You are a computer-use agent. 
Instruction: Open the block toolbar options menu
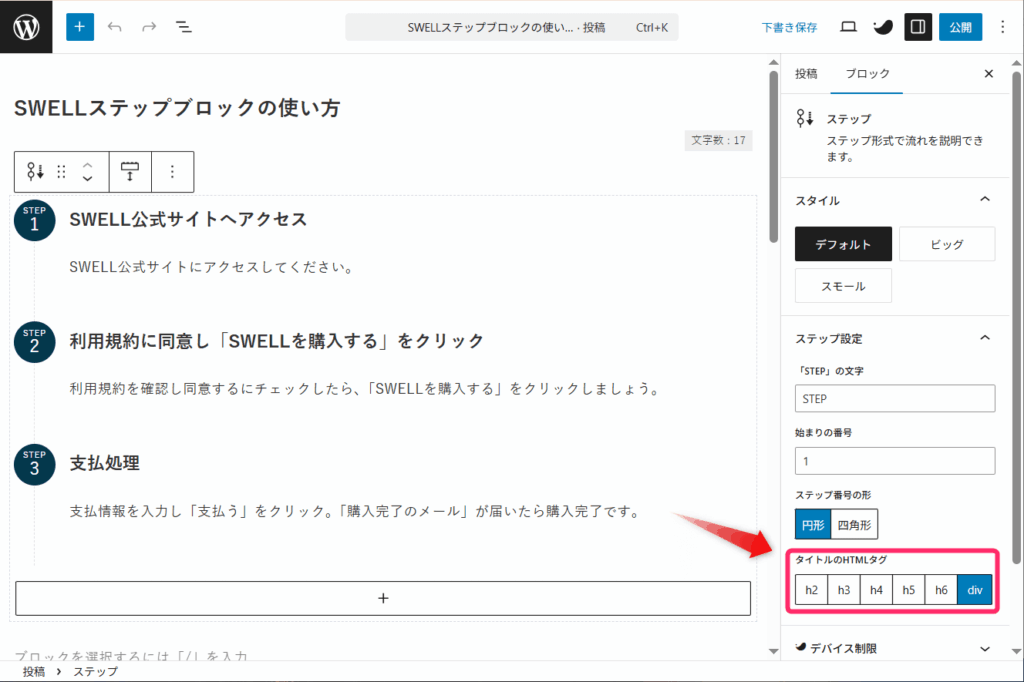pos(172,172)
